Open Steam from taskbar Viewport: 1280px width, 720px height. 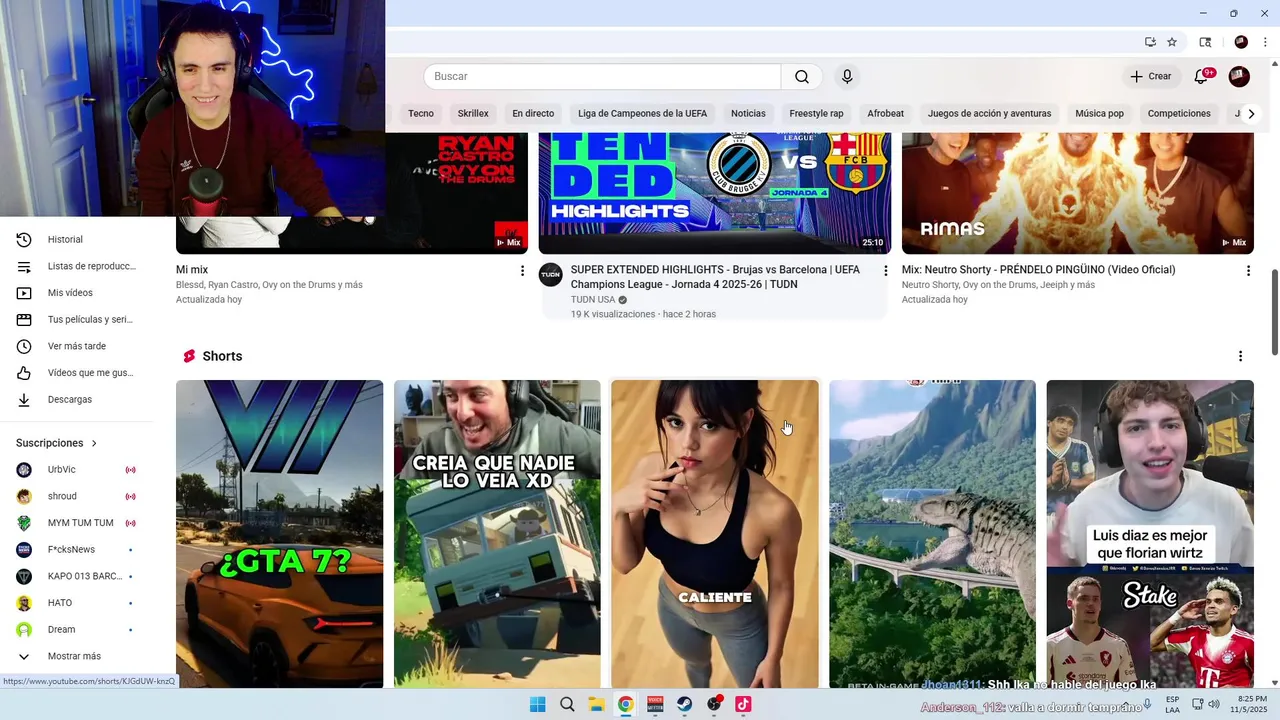[x=685, y=704]
